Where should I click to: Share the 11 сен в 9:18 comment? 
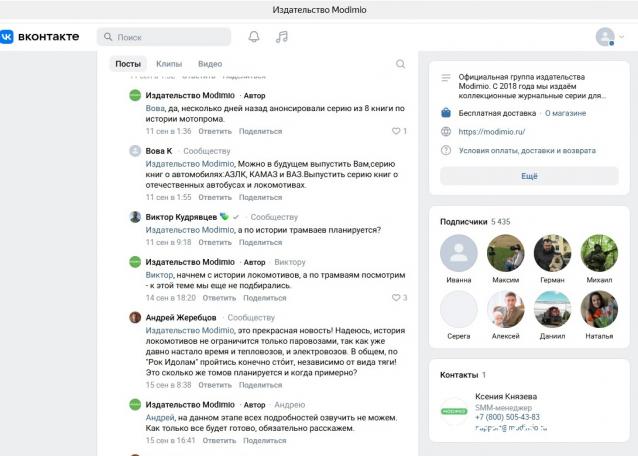260,242
